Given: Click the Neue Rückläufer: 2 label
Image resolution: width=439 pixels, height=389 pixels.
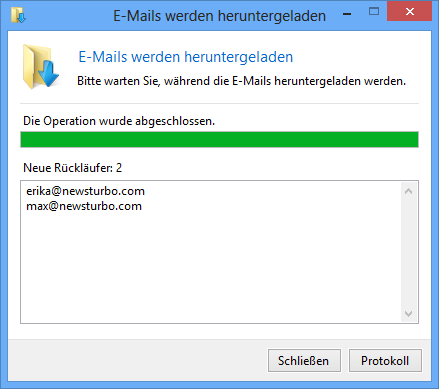Looking at the screenshot, I should pyautogui.click(x=72, y=168).
